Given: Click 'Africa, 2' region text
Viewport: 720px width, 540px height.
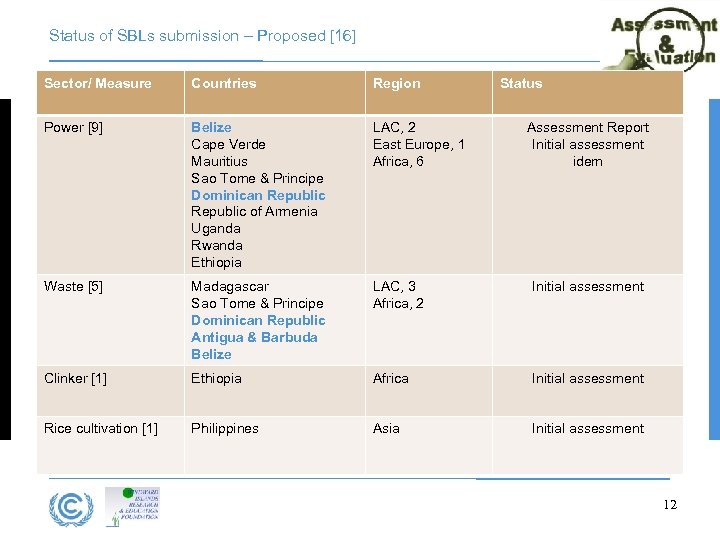Looking at the screenshot, I should (398, 303).
